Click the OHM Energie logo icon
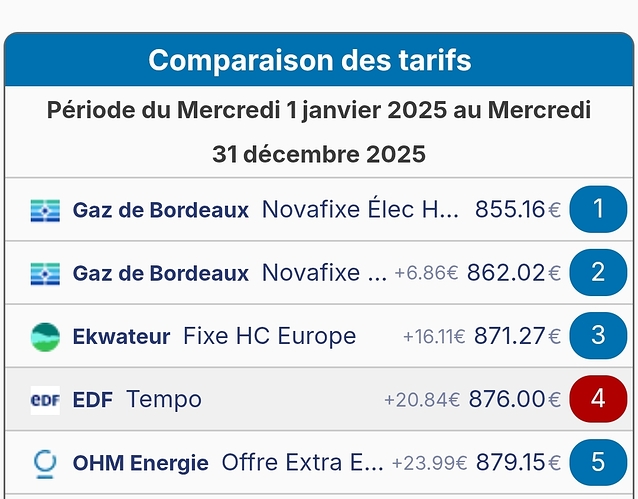The width and height of the screenshot is (638, 499). click(45, 462)
